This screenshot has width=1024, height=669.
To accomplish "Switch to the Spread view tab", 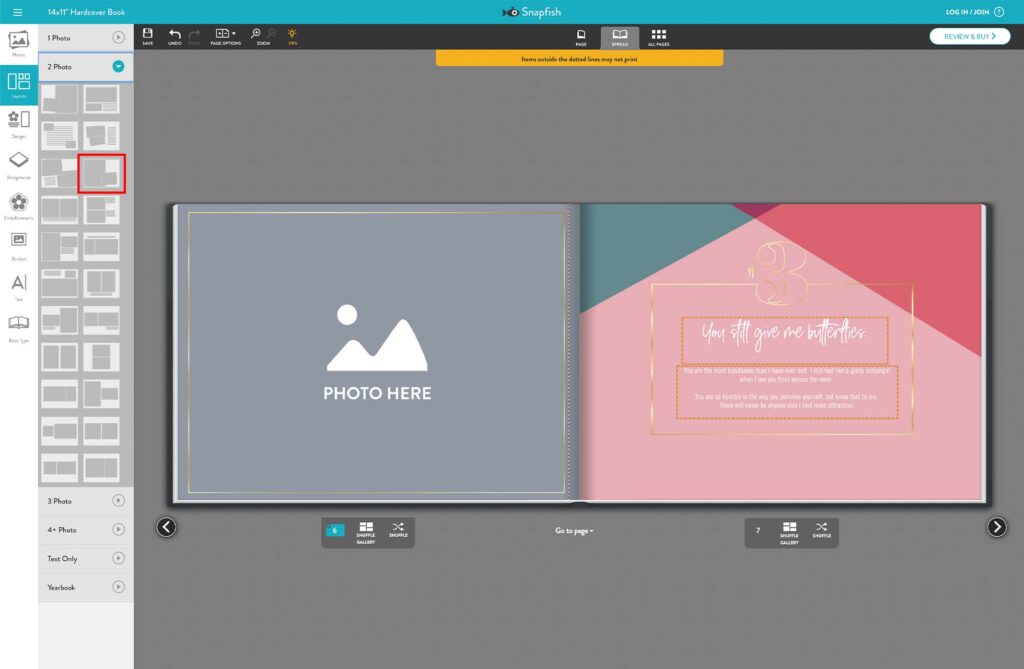I will click(x=619, y=38).
